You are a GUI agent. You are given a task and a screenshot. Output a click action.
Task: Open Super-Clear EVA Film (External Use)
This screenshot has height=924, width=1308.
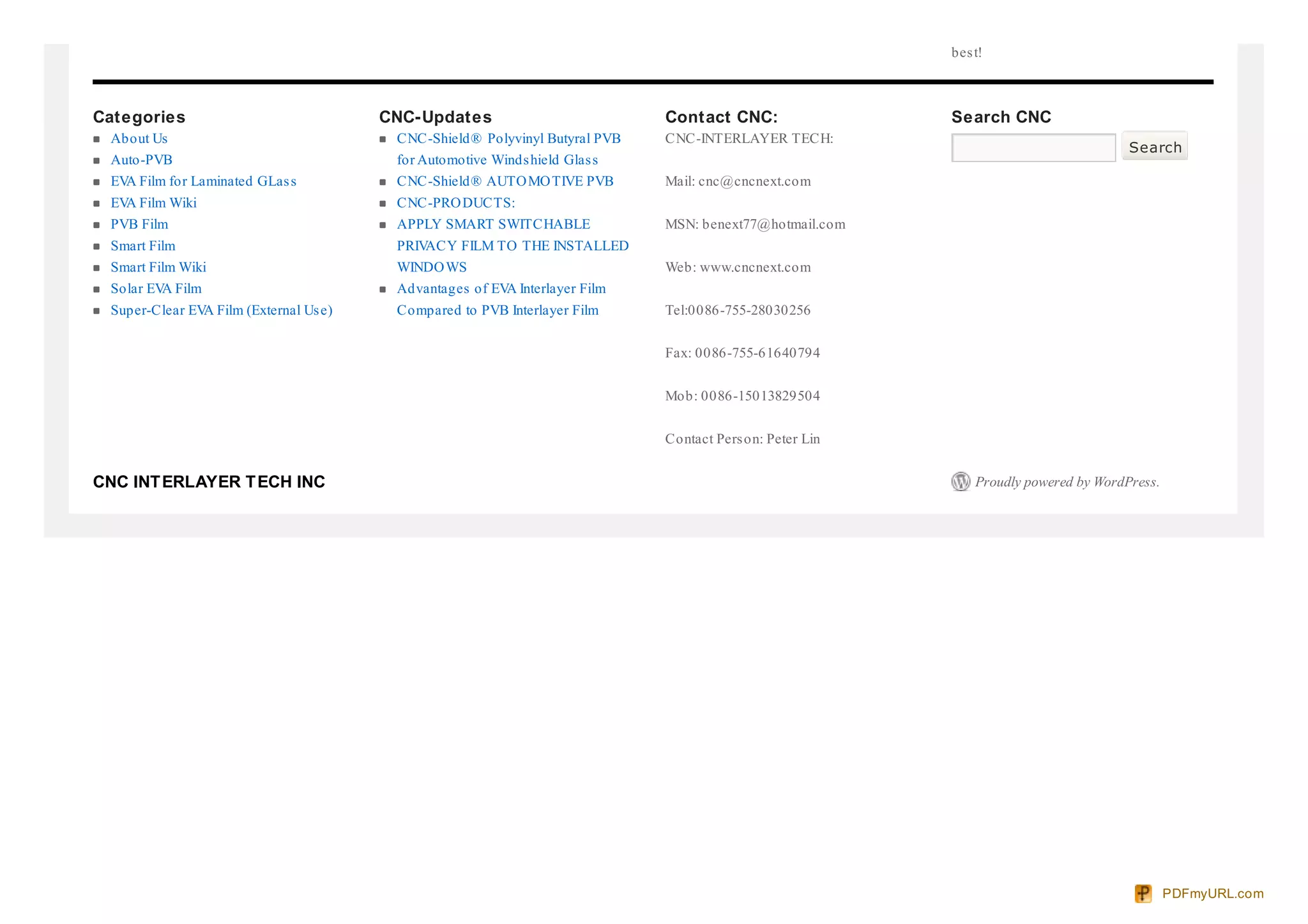click(221, 310)
